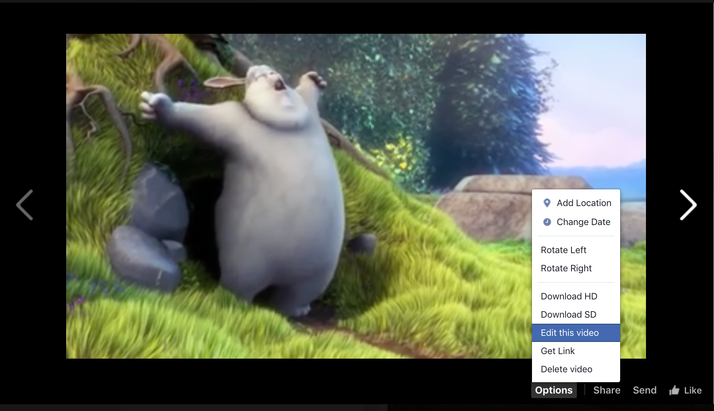Click the Big Buck Bunny video frame

click(x=356, y=196)
